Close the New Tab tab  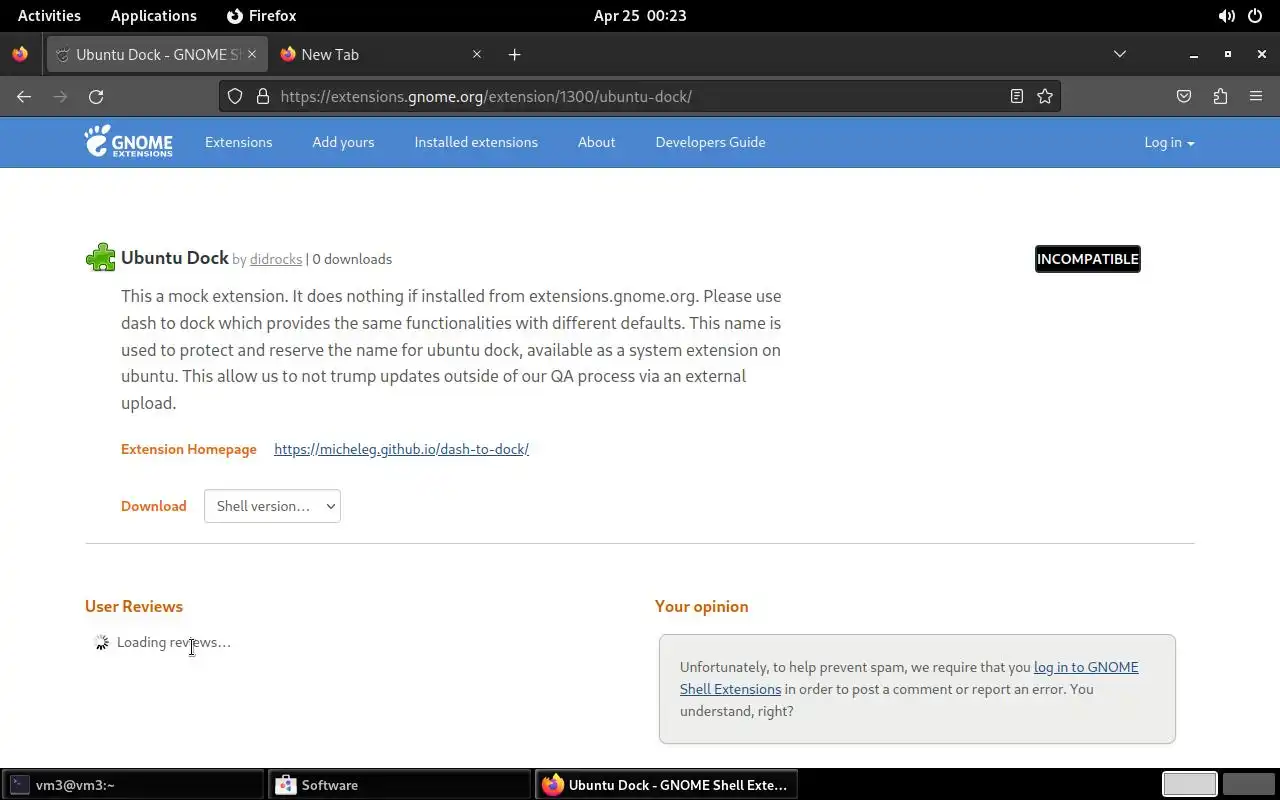coord(476,54)
